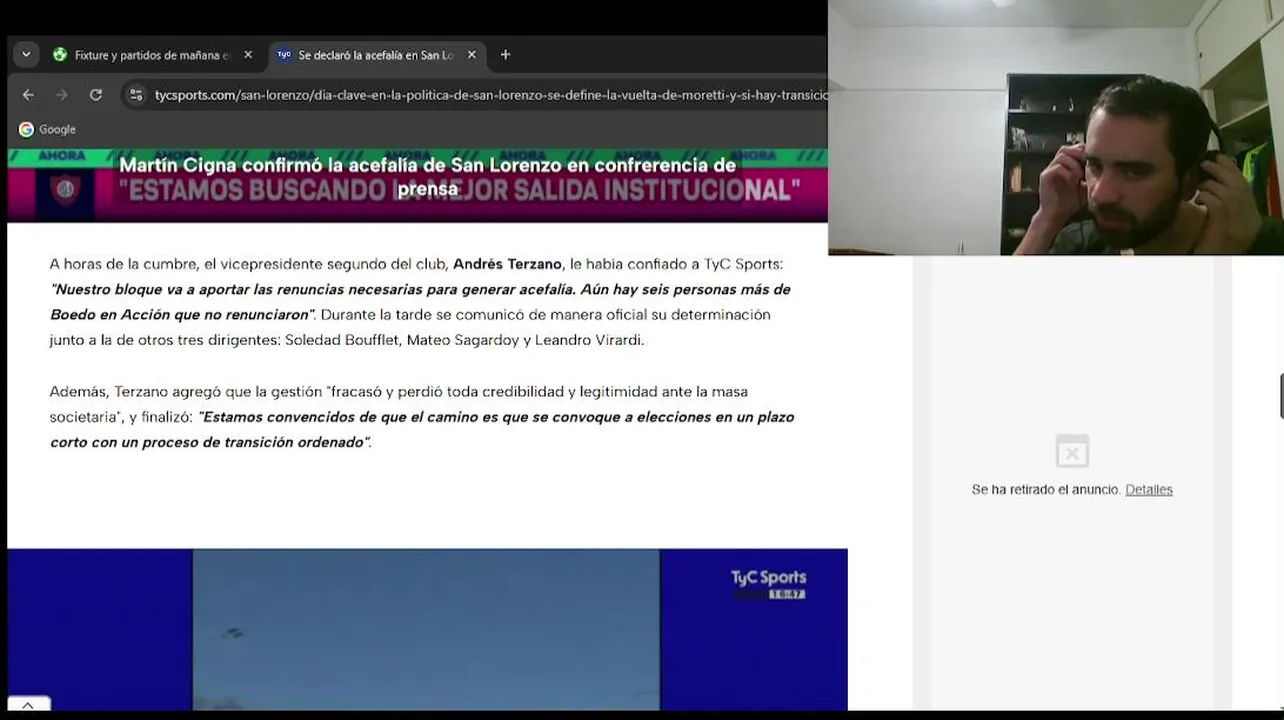The image size is (1284, 720).
Task: View site information icon in address bar
Action: coord(136,95)
